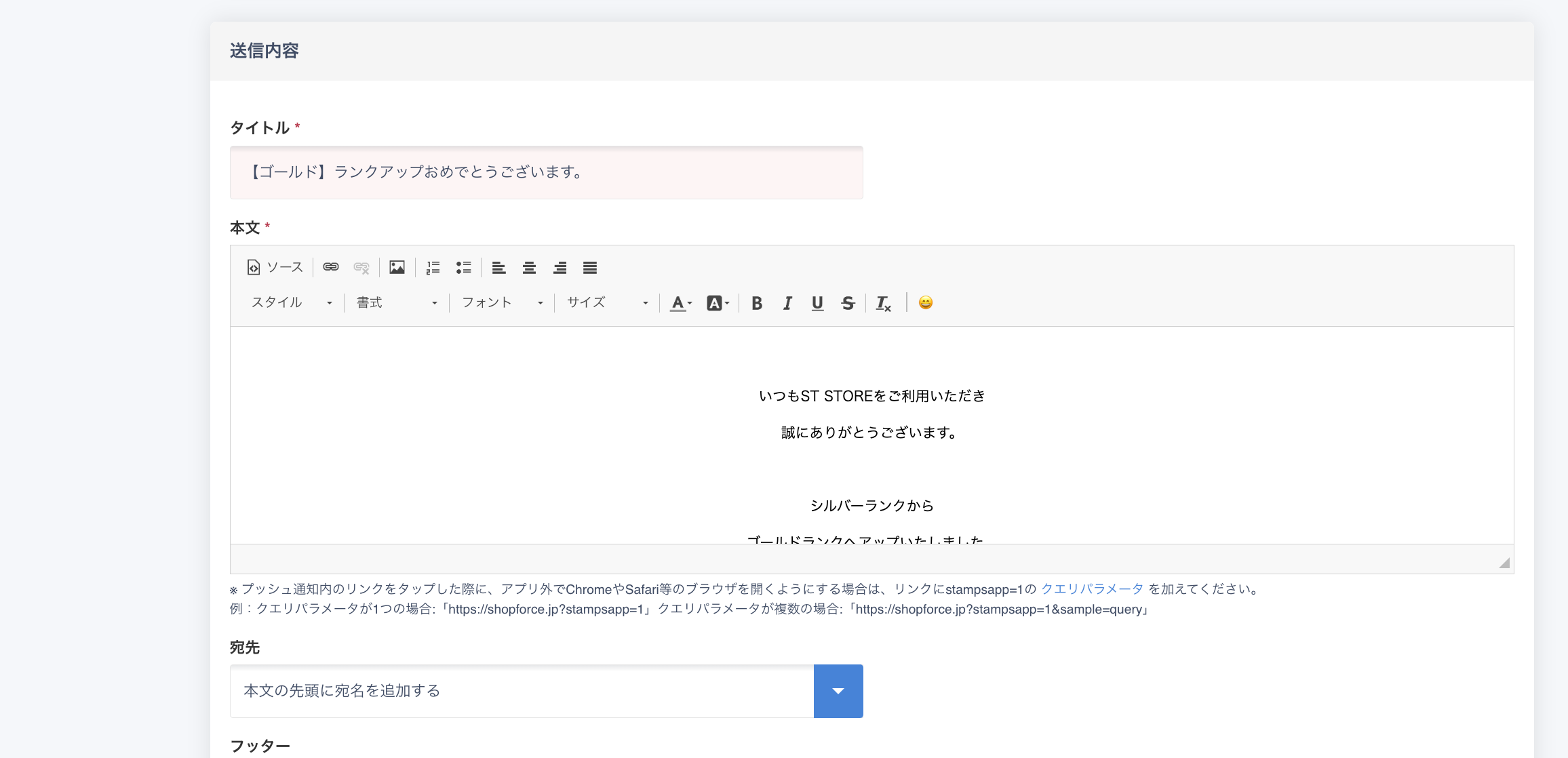Toggle strikethrough formatting
Viewport: 1568px width, 758px height.
click(848, 302)
